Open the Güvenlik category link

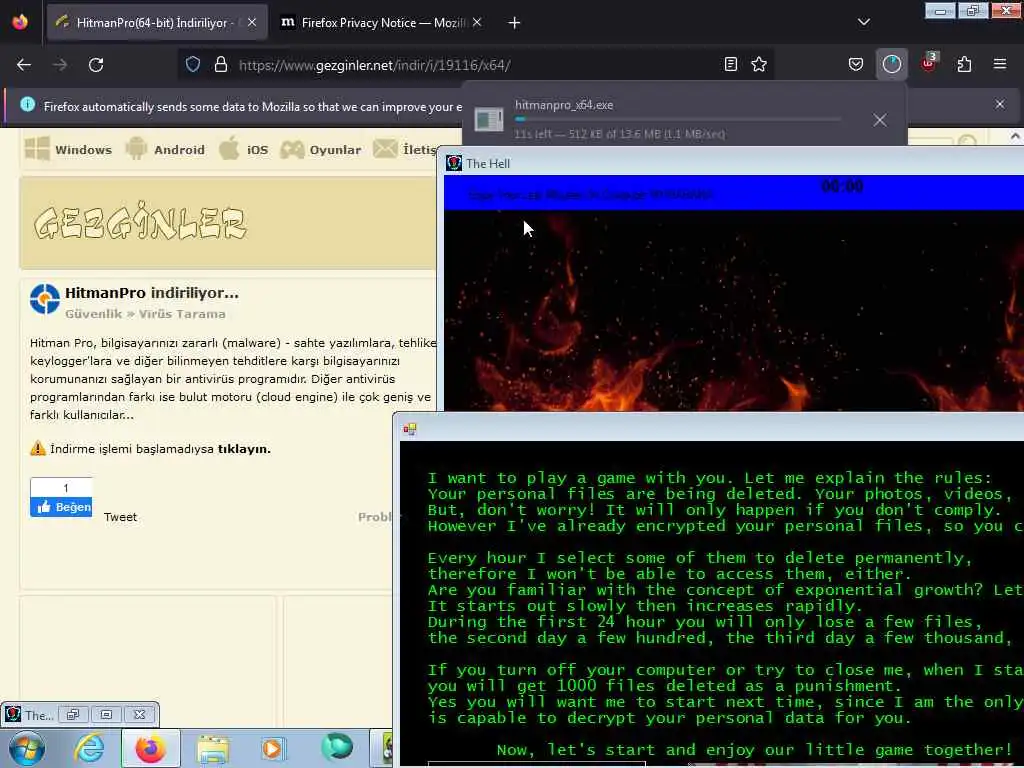click(x=93, y=314)
